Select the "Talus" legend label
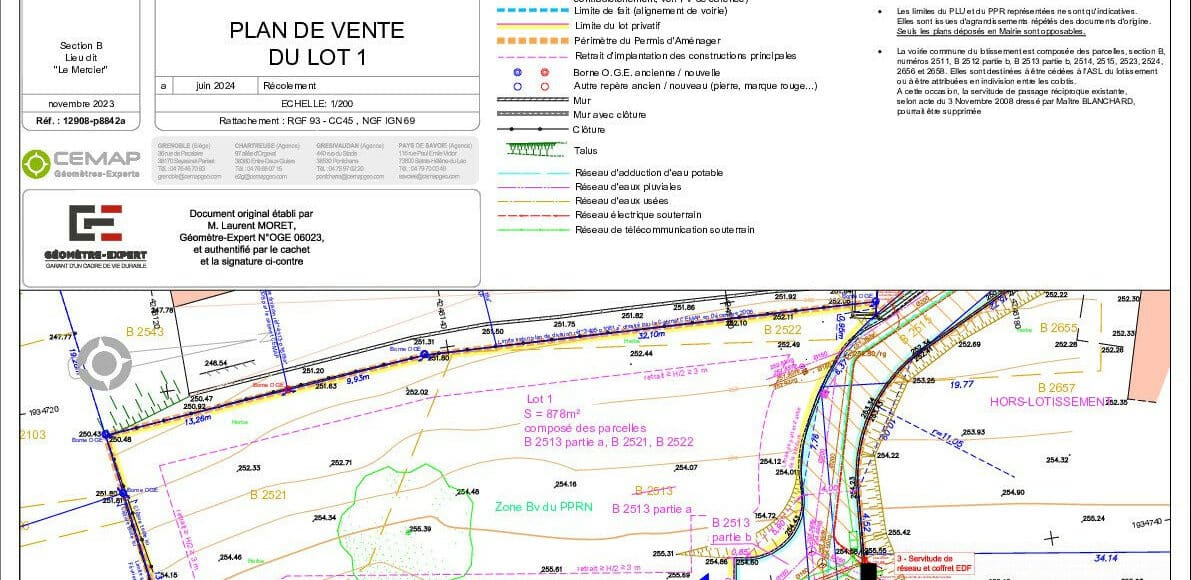Viewport: 1191px width, 580px height. pos(586,151)
